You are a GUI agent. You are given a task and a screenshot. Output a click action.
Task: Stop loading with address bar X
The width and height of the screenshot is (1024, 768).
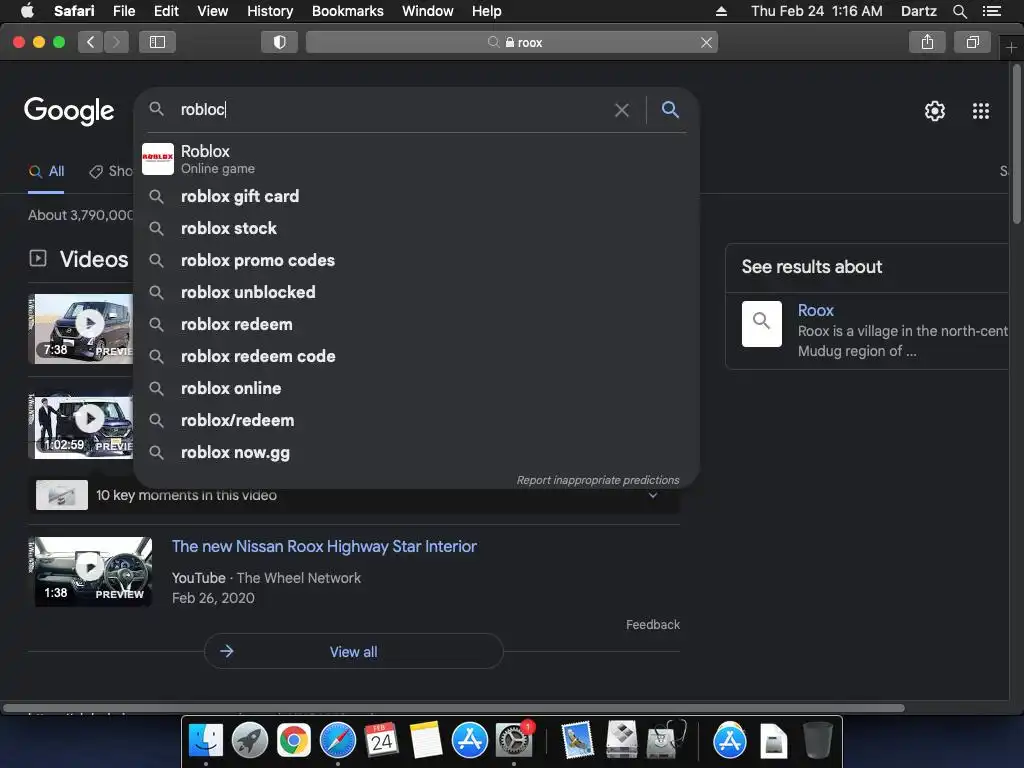pyautogui.click(x=706, y=42)
